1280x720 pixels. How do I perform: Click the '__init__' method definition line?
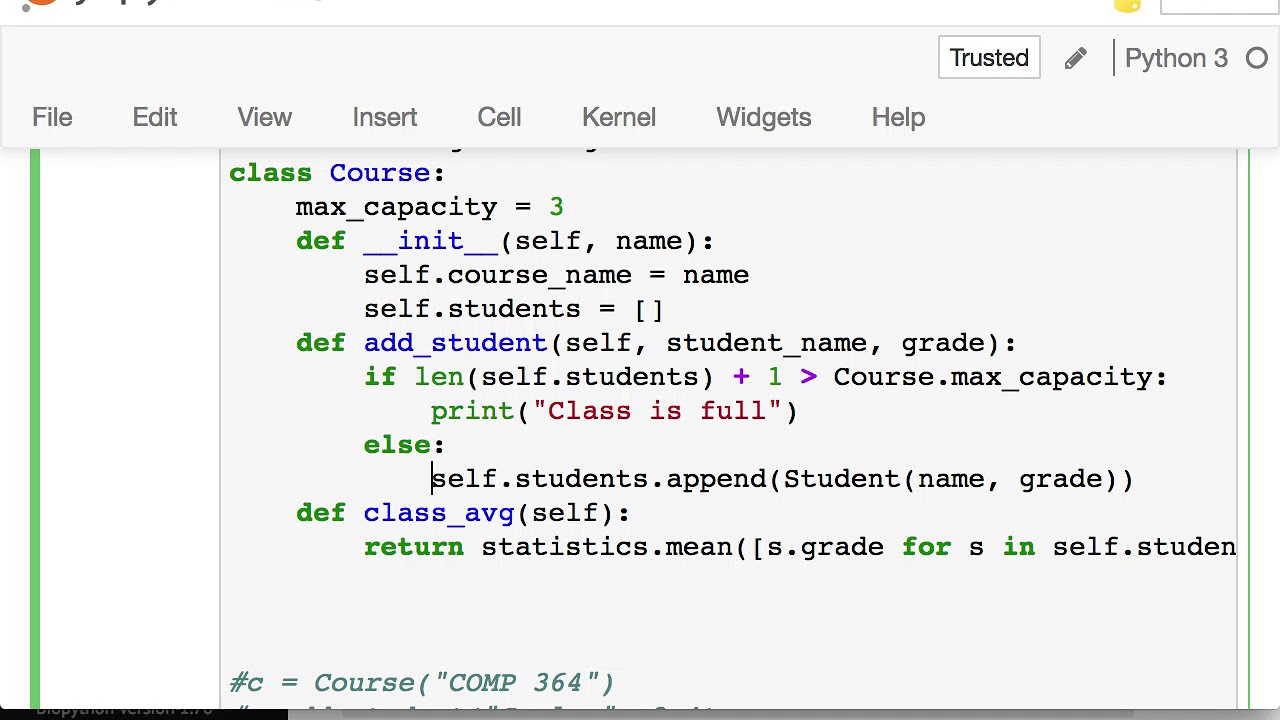click(505, 241)
